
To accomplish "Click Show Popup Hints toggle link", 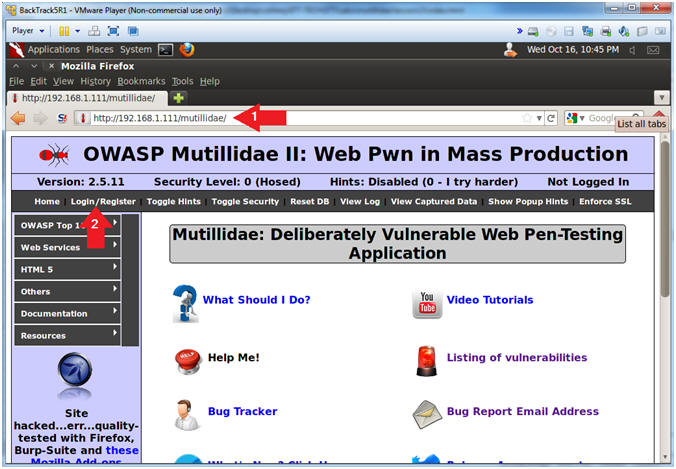I will [x=528, y=201].
